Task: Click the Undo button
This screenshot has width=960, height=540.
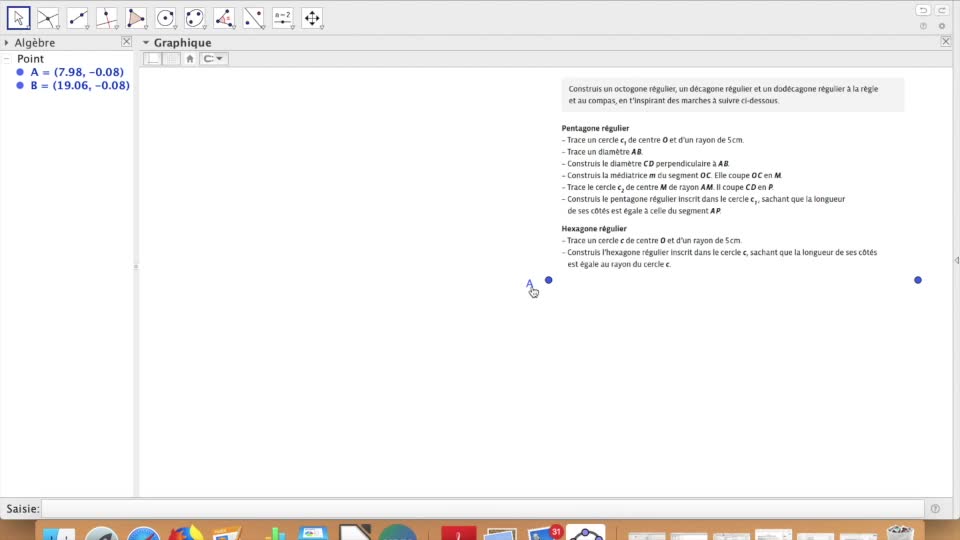Action: tap(922, 10)
